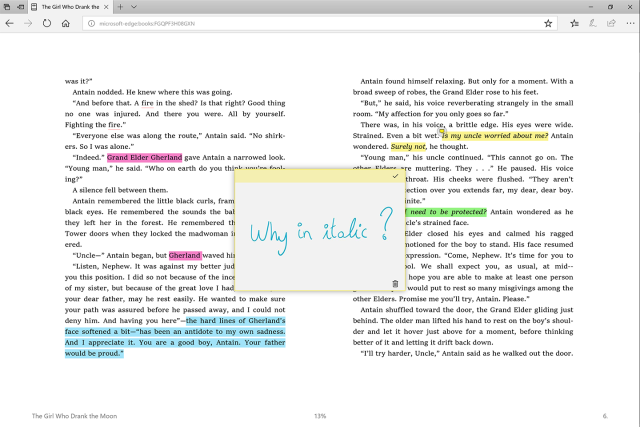Go back using the back arrow
The image size is (640, 427).
click(x=9, y=23)
